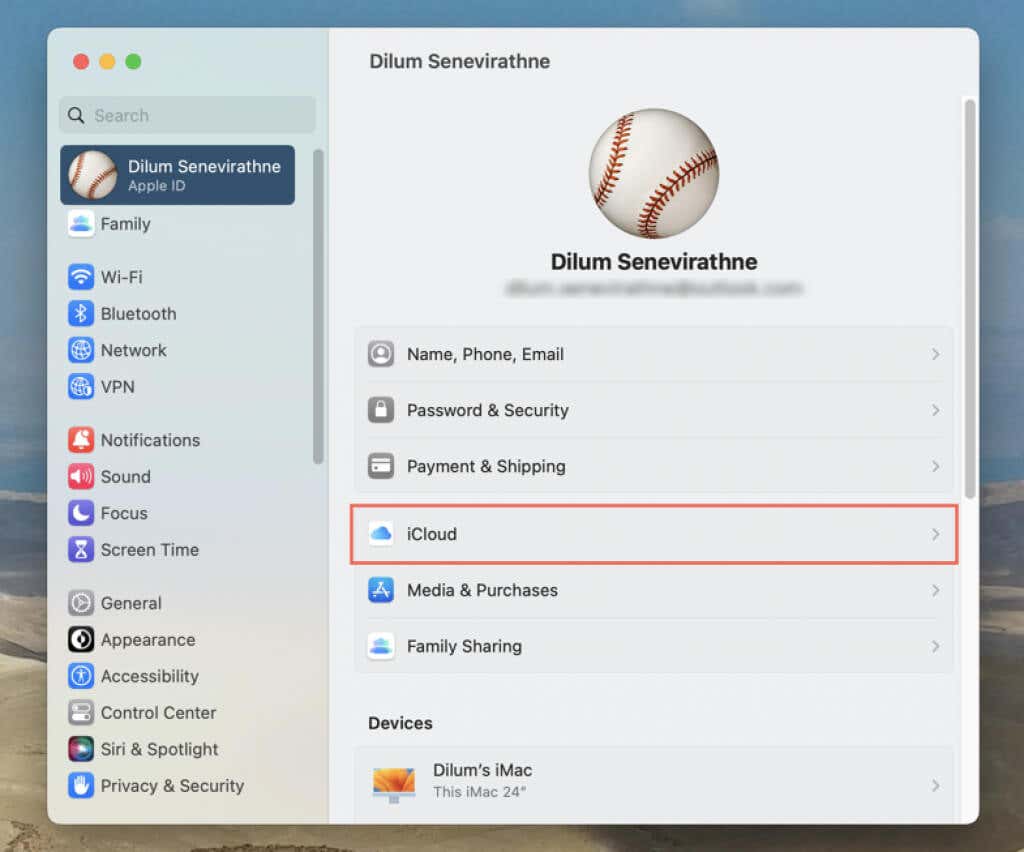Image resolution: width=1024 pixels, height=852 pixels.
Task: Select the Notifications bell icon
Action: click(81, 440)
